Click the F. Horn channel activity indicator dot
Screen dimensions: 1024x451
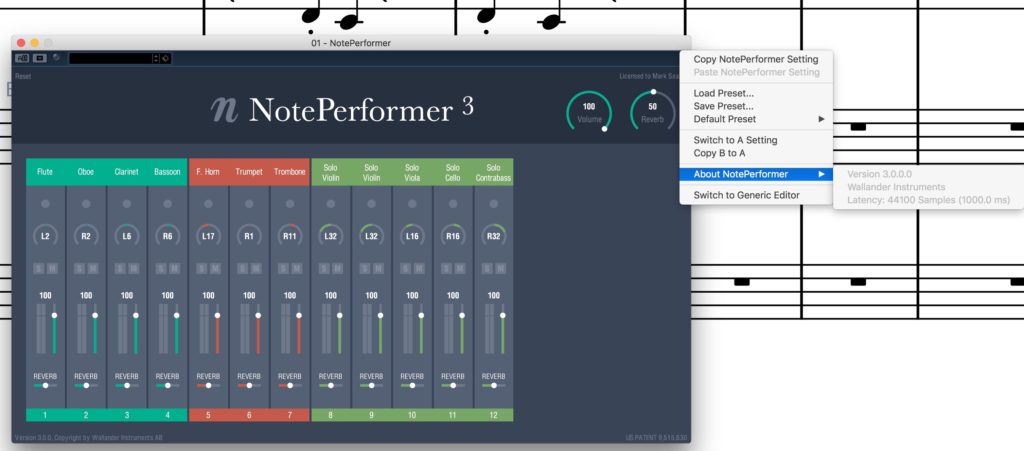coord(208,204)
